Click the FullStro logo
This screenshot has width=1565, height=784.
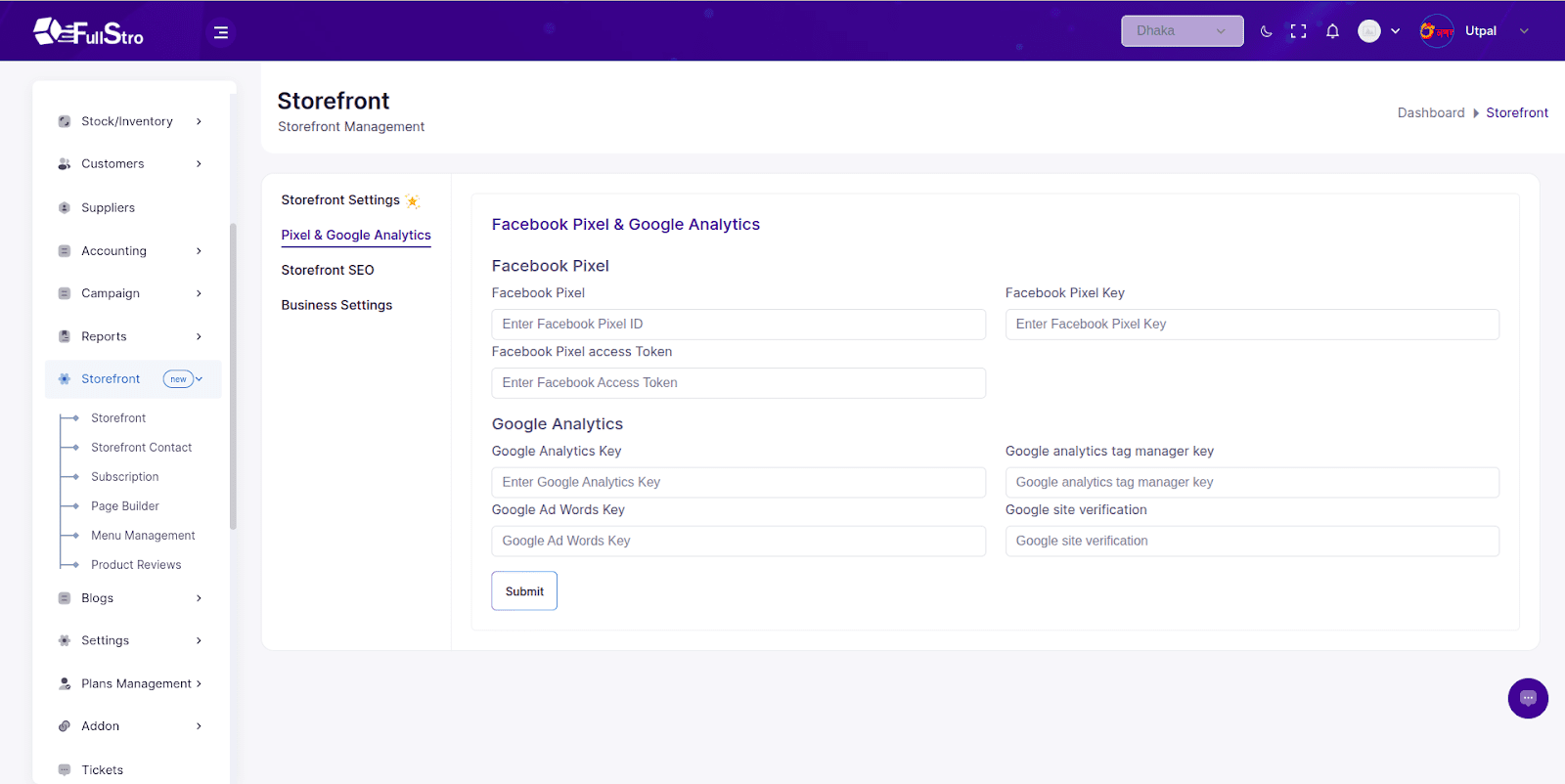pyautogui.click(x=88, y=32)
